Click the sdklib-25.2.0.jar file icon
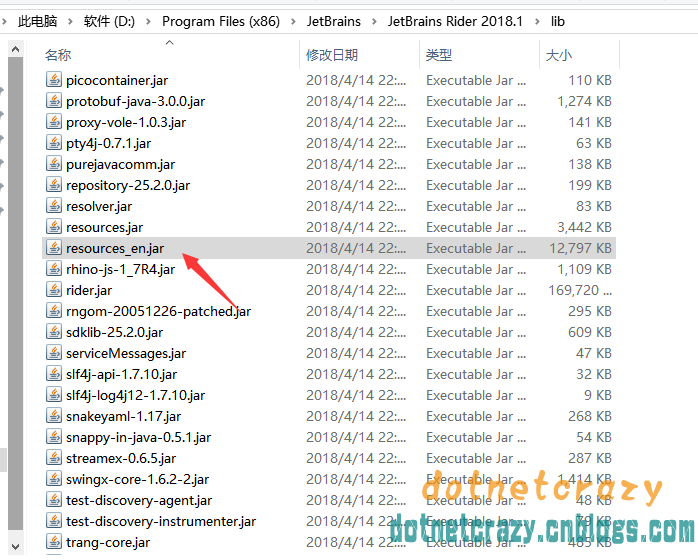 click(x=54, y=332)
